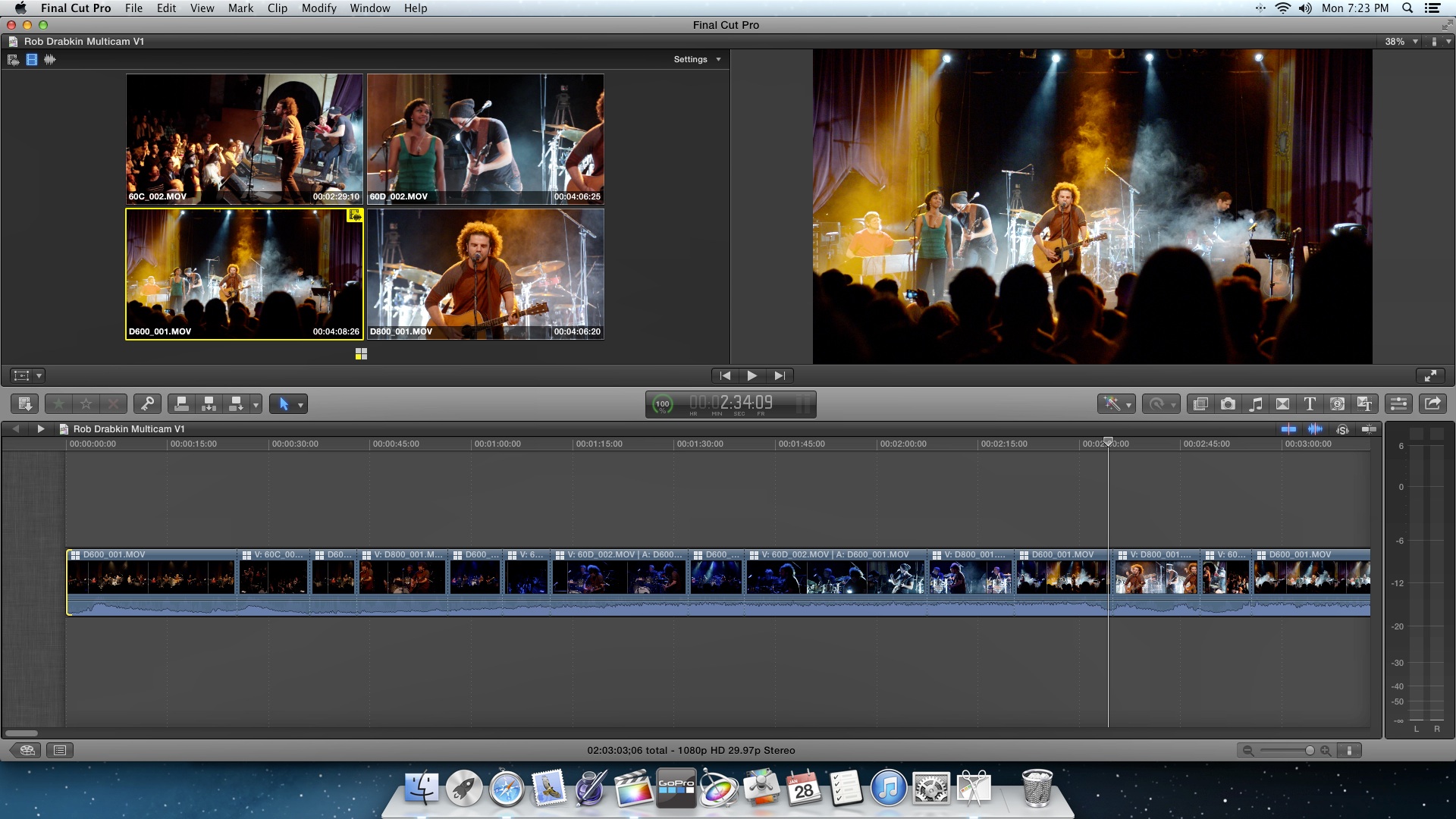Click the timeline horizontal scrollbar
The width and height of the screenshot is (1456, 819).
21,733
